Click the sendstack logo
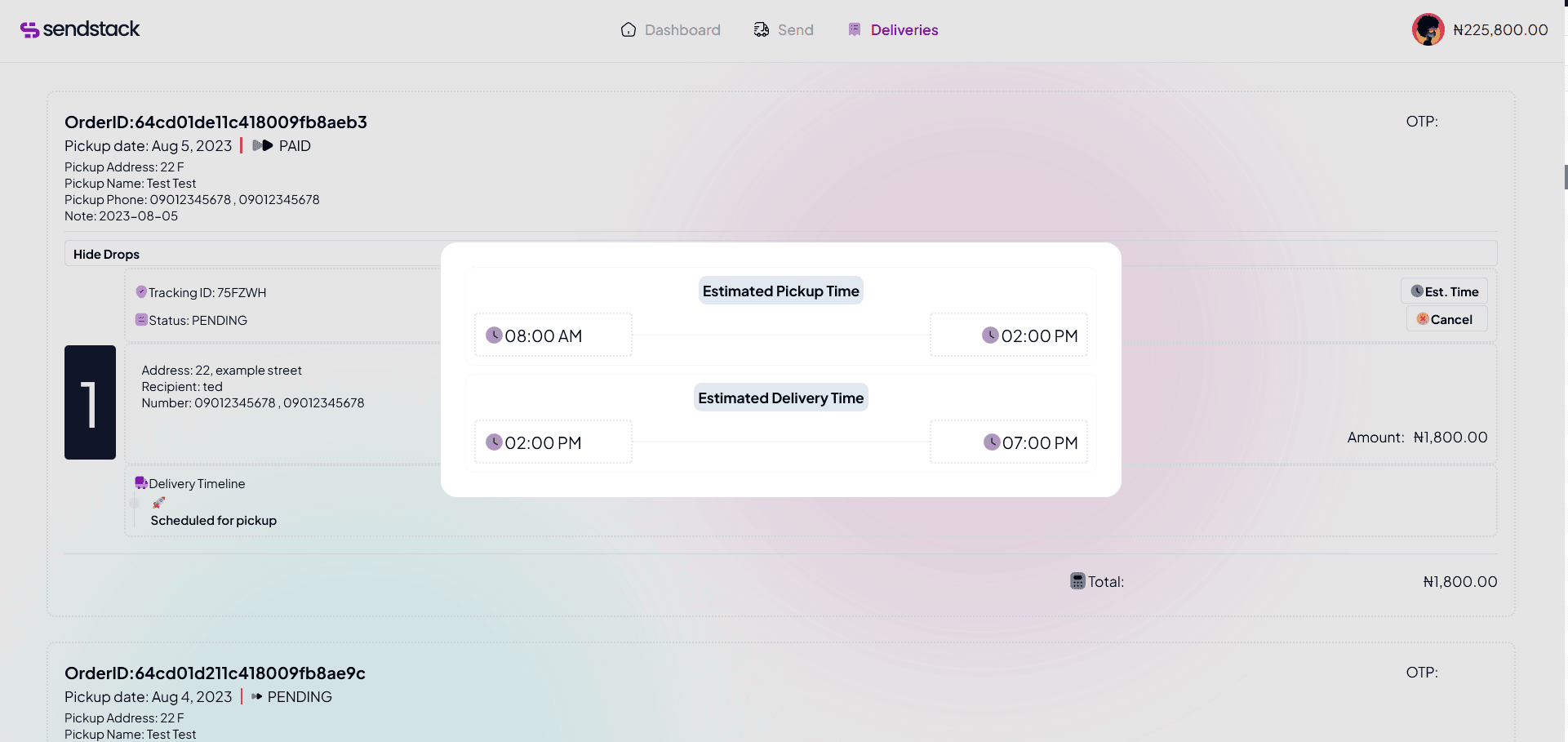 click(79, 29)
